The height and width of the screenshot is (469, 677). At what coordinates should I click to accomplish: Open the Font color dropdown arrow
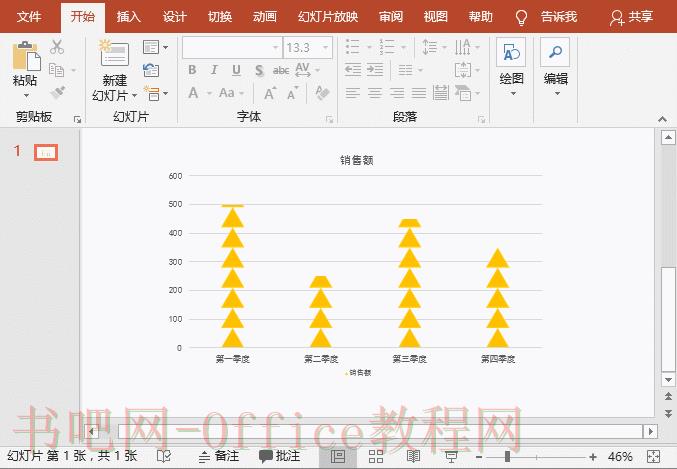209,93
